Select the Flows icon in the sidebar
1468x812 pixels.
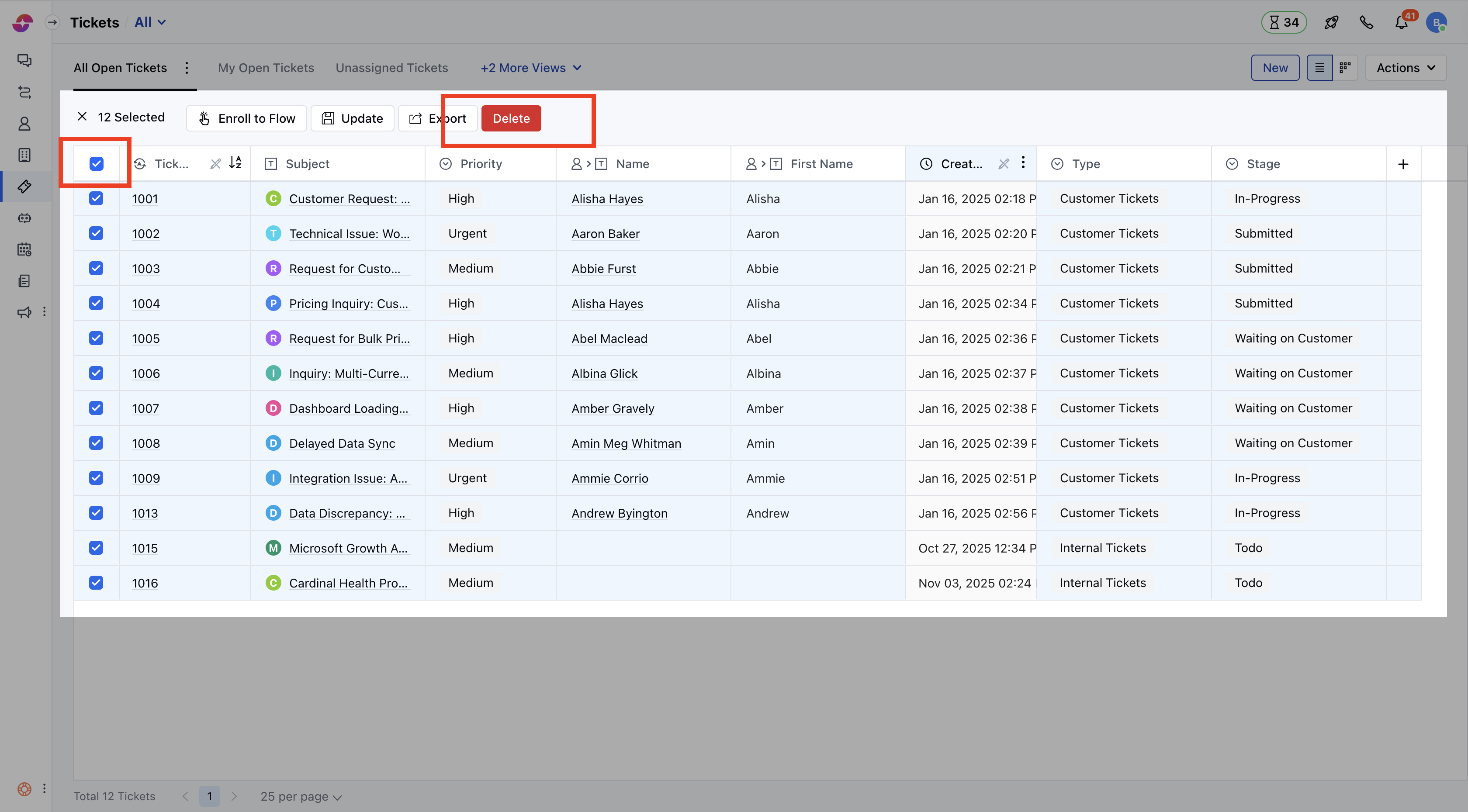click(24, 92)
